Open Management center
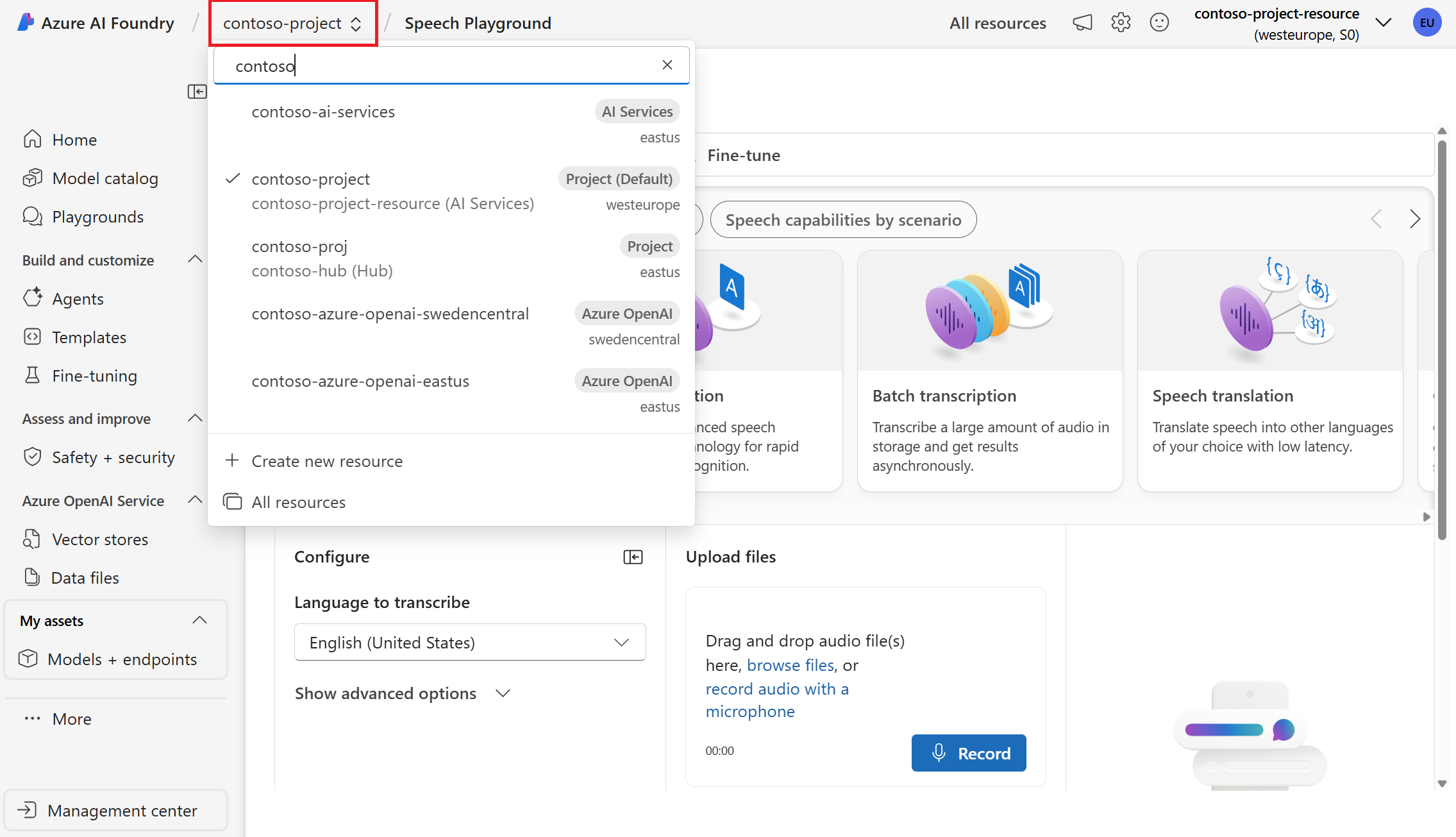Screen dimensions: 1456x837 click(x=115, y=811)
